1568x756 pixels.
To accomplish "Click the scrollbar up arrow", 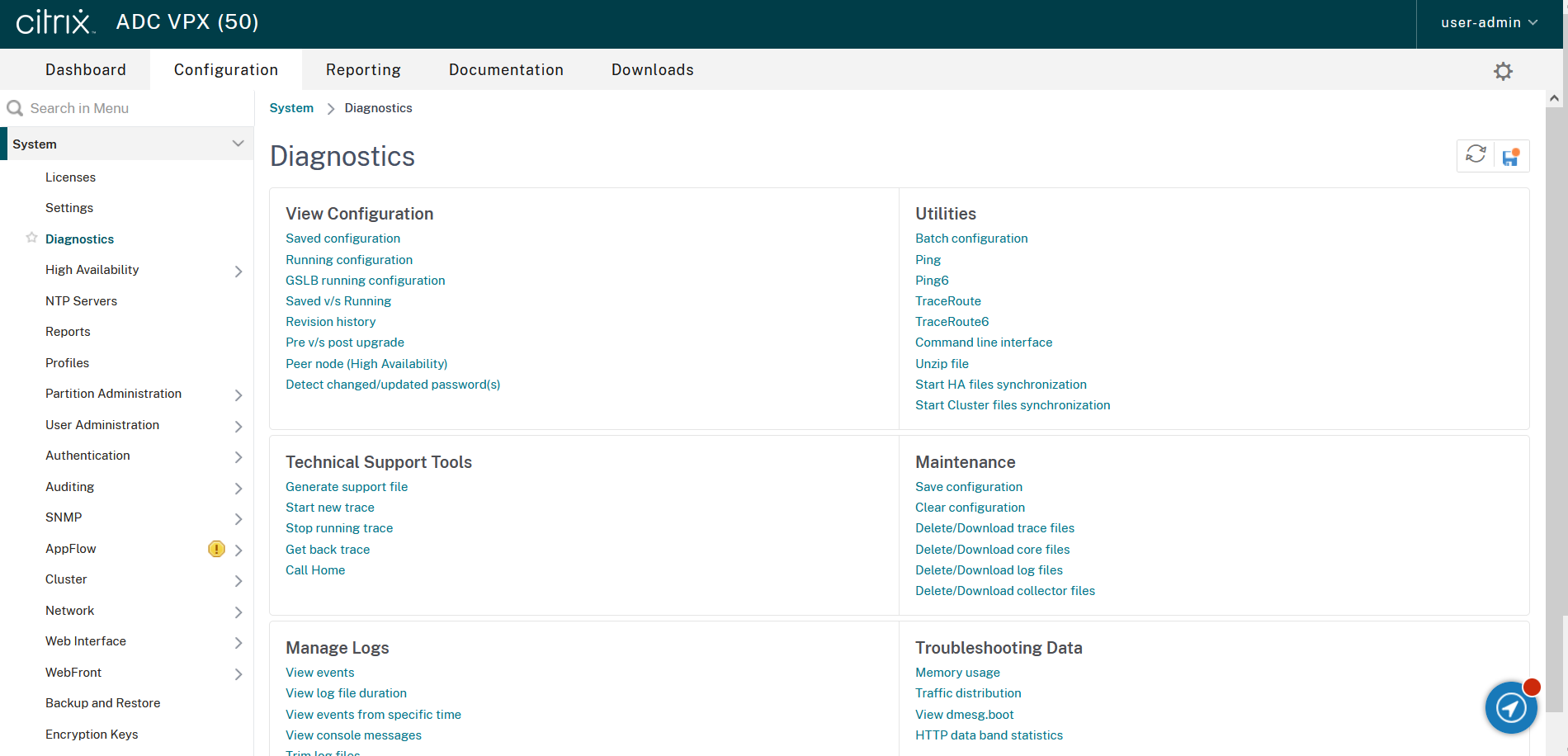I will (x=1555, y=98).
